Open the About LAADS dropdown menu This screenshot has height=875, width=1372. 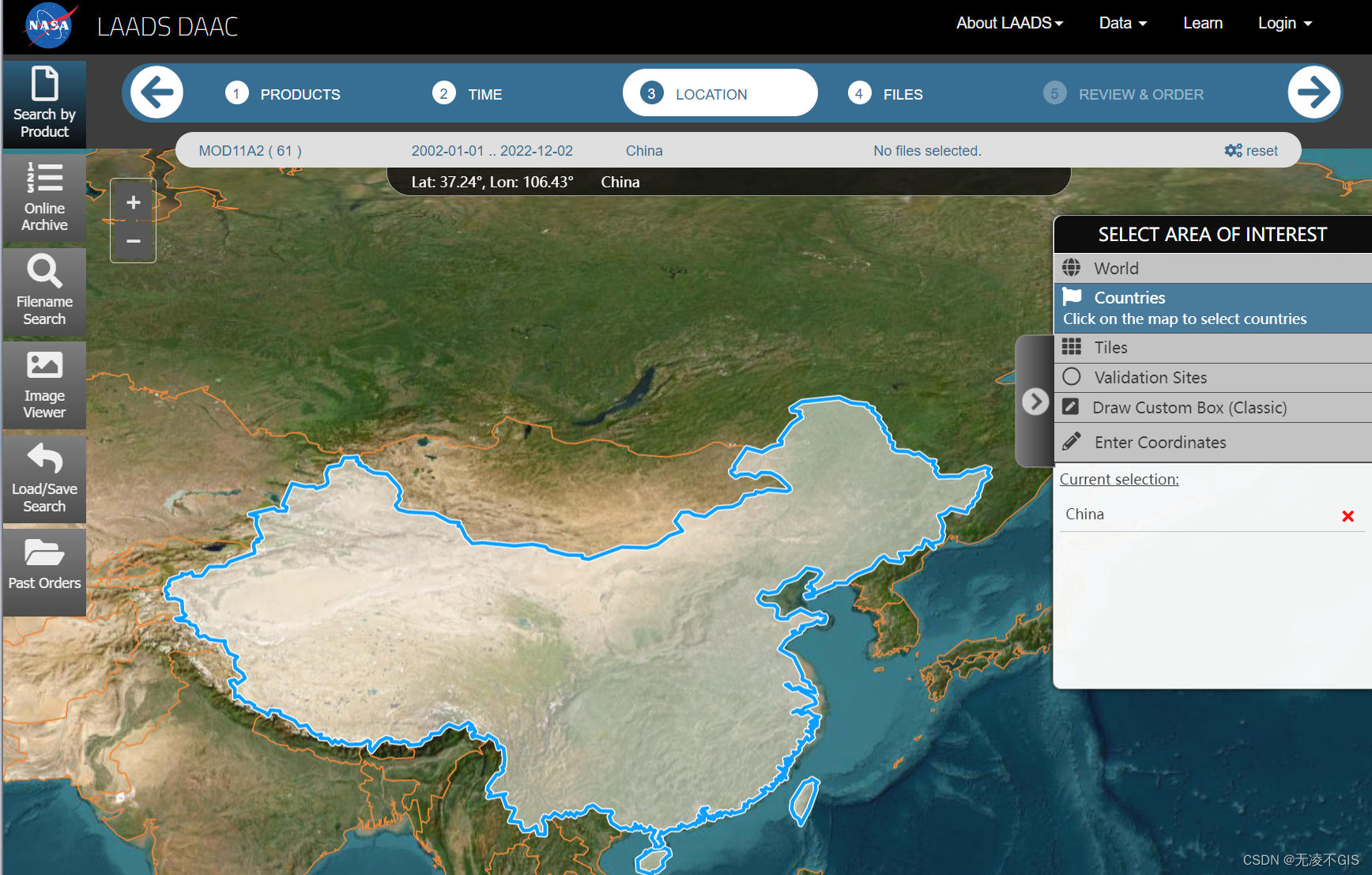1009,23
